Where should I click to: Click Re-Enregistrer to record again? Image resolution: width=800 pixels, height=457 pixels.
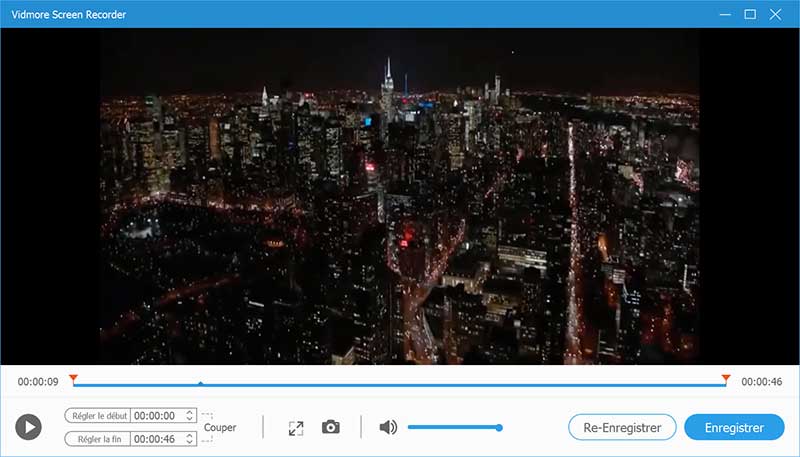622,427
